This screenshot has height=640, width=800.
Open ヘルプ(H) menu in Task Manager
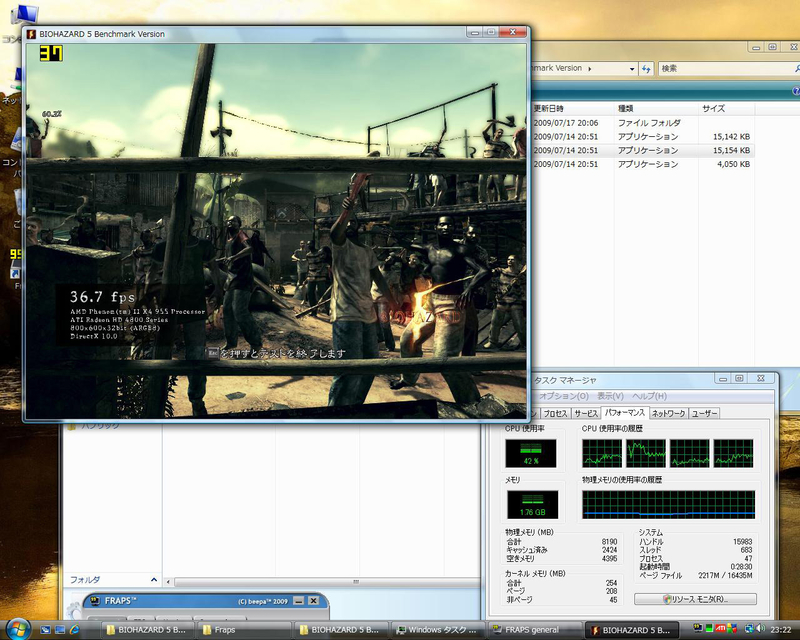649,396
